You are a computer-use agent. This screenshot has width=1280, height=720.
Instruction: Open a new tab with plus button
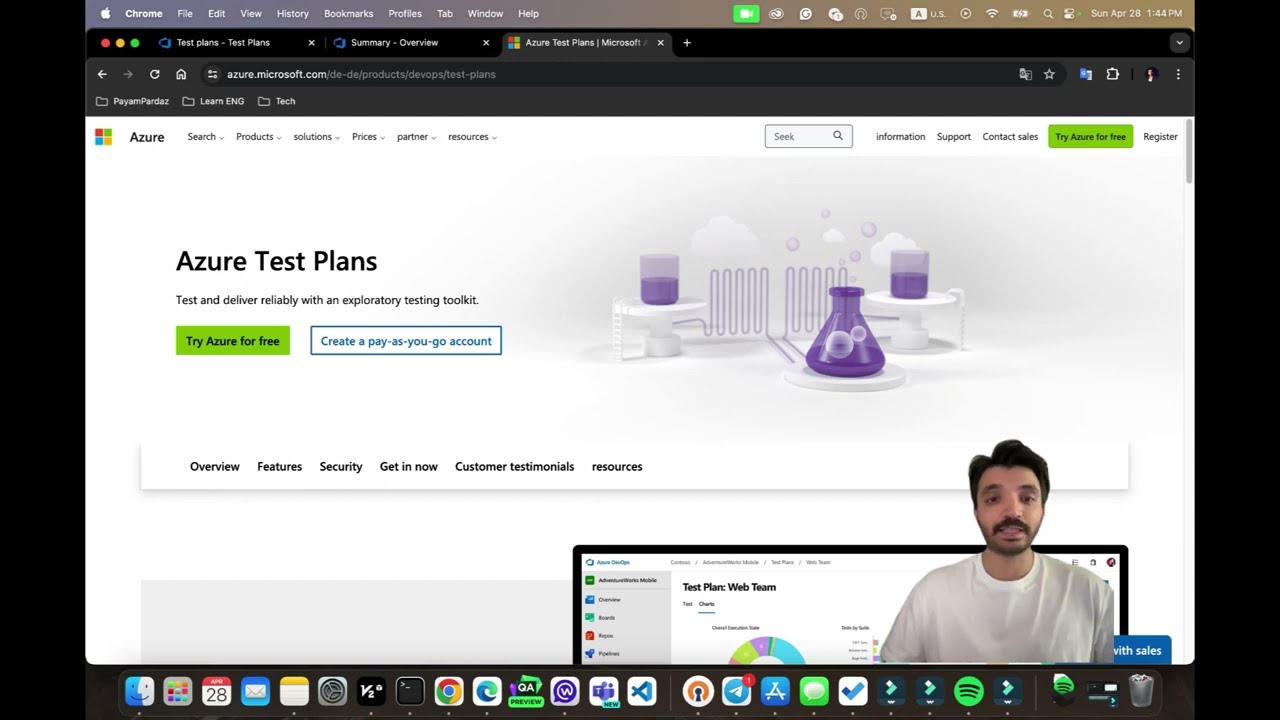point(686,43)
